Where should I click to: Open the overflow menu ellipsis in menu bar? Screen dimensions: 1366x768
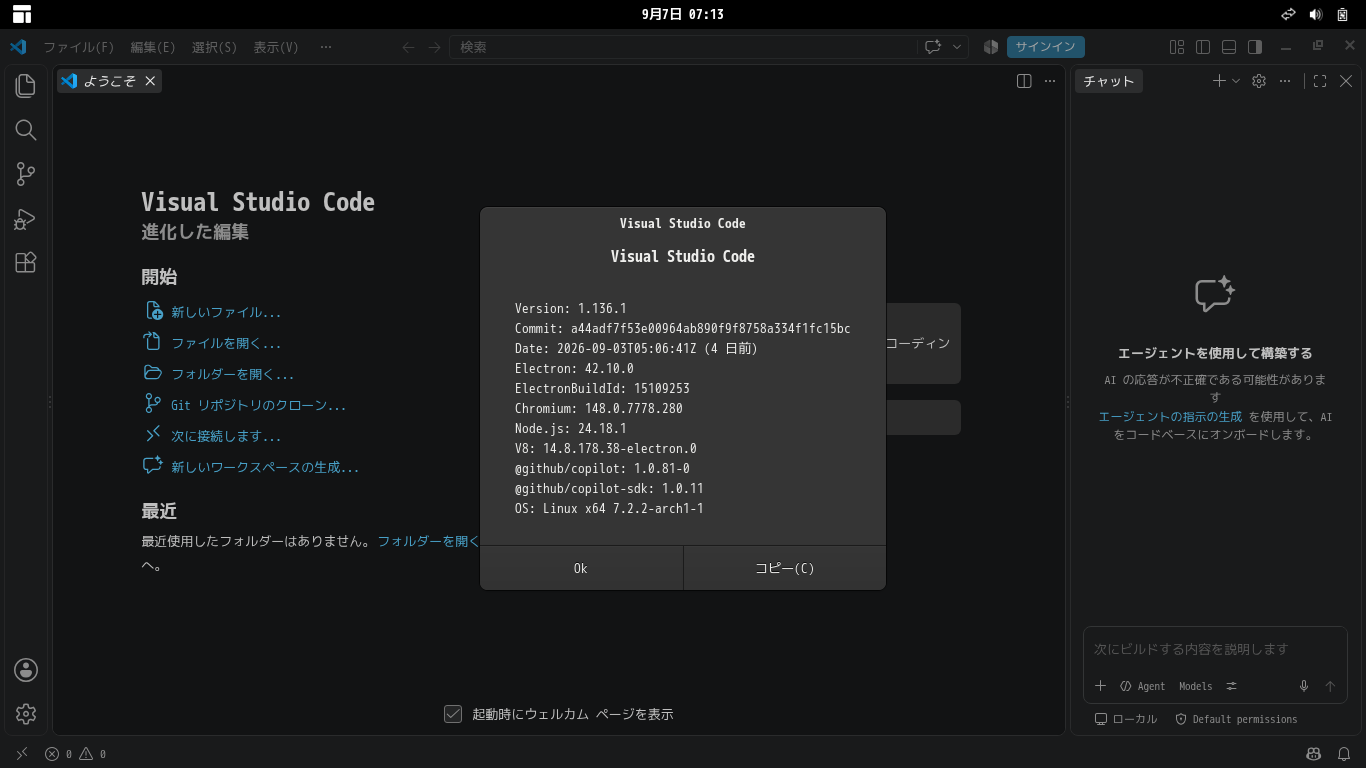click(326, 47)
